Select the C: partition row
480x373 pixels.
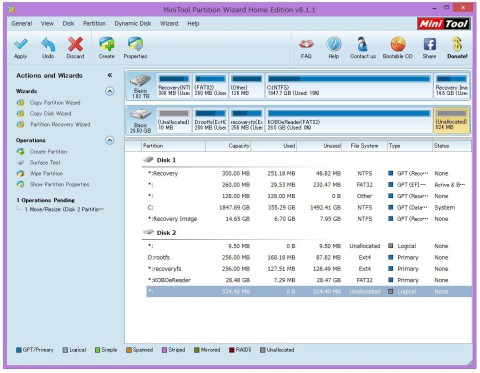pos(309,208)
